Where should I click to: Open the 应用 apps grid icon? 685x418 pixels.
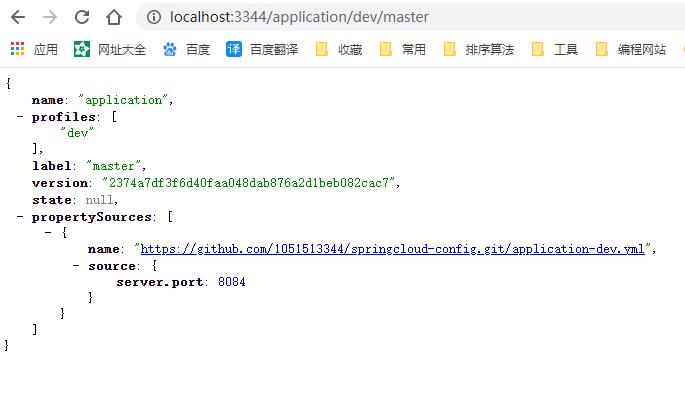(x=17, y=49)
